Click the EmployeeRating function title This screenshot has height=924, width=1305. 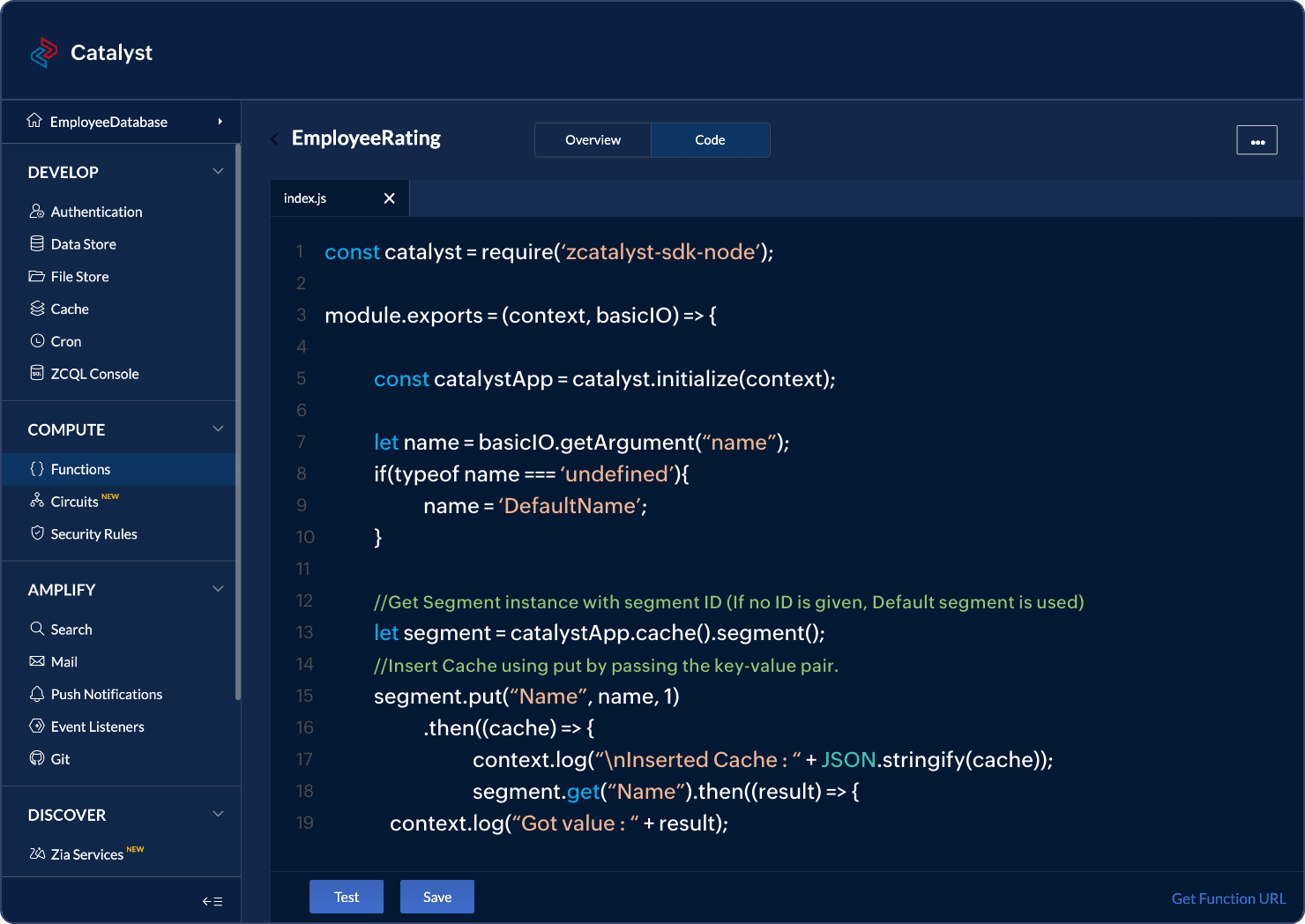point(366,138)
